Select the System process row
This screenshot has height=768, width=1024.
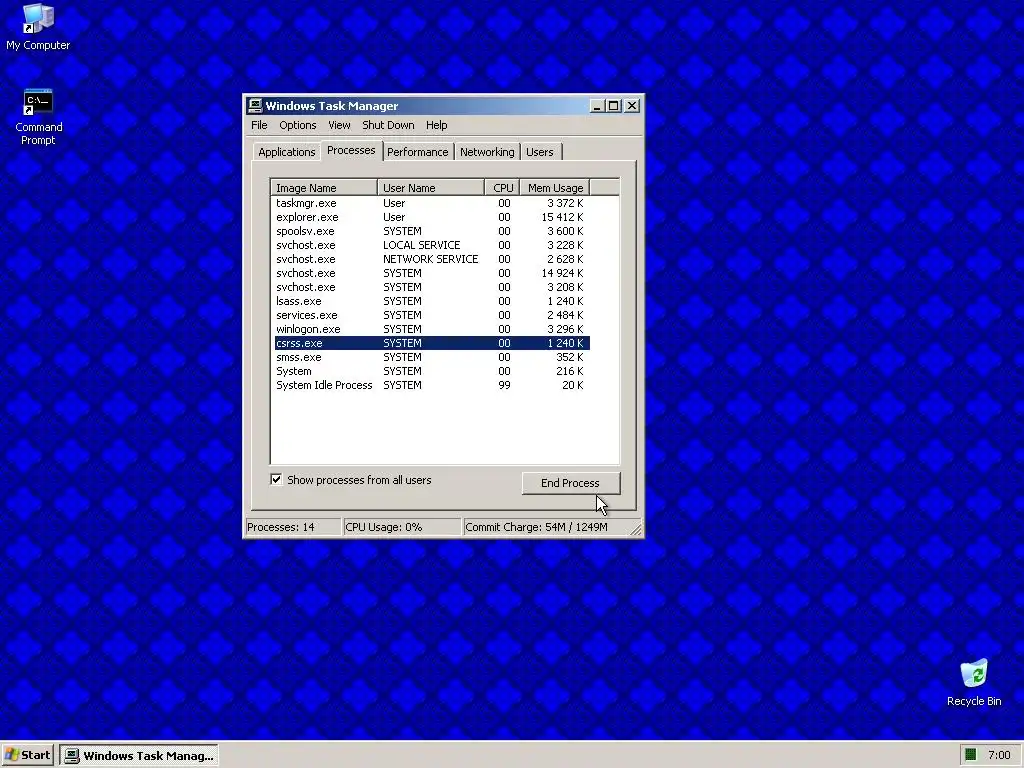[432, 371]
